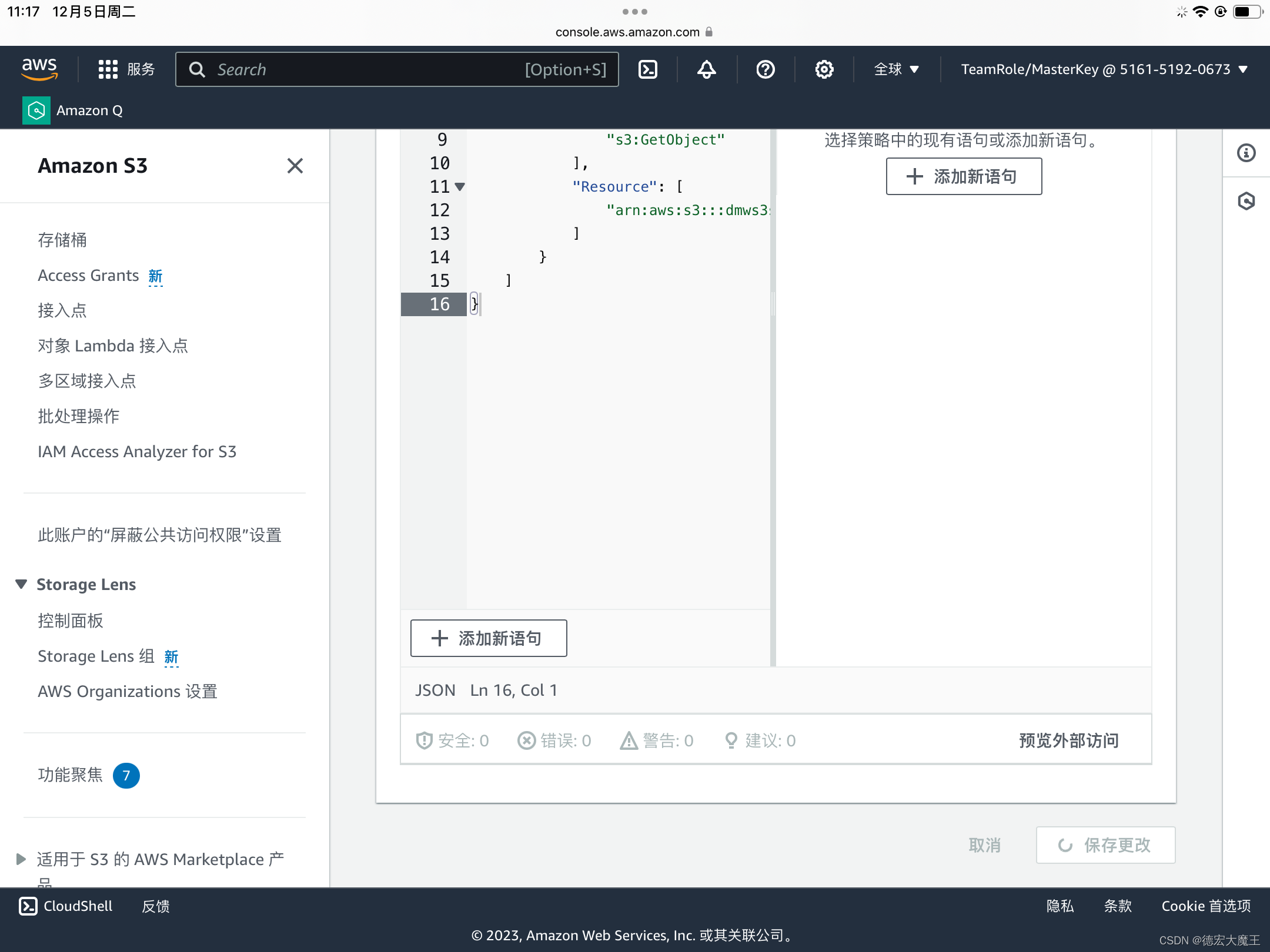Click the arn:aws:s3 resource string on line 12

[689, 210]
